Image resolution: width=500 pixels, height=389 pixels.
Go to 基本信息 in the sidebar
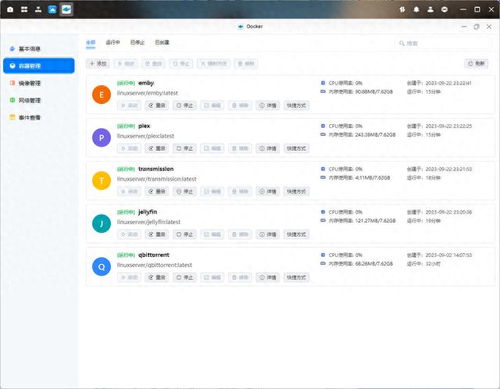coord(39,49)
